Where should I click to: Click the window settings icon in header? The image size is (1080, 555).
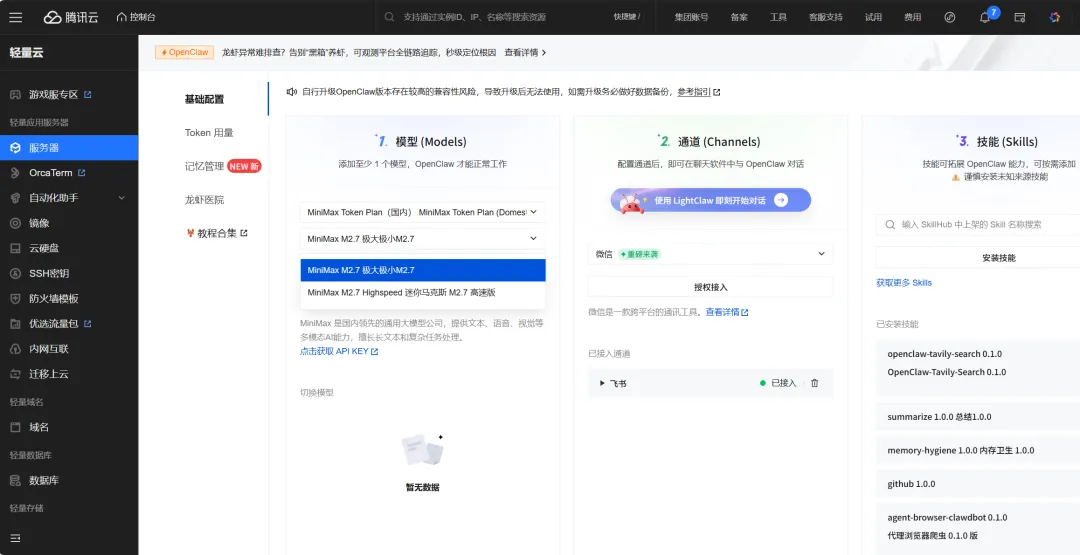click(x=1020, y=17)
